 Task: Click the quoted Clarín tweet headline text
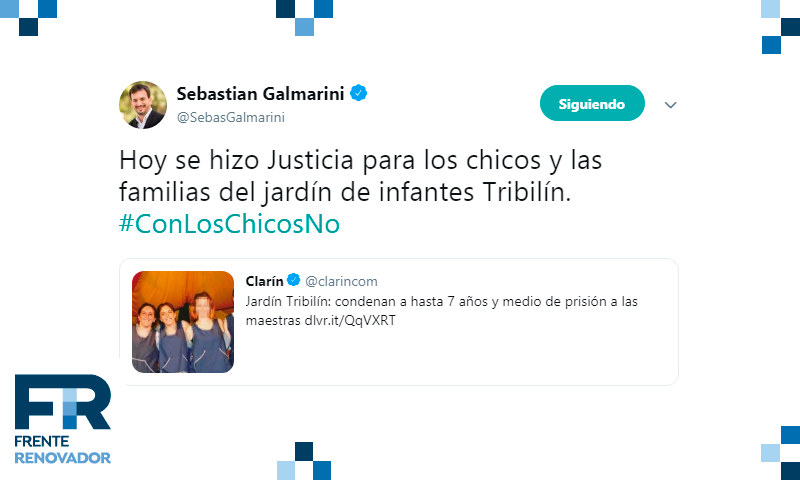point(441,311)
